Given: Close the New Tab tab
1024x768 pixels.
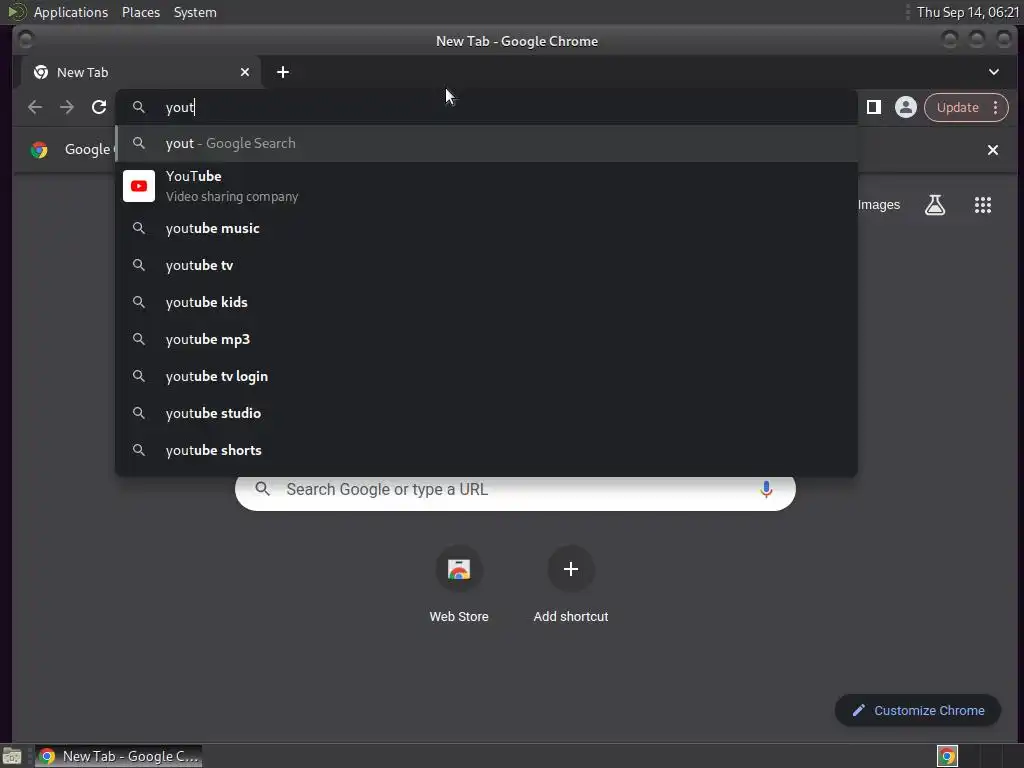Looking at the screenshot, I should tap(245, 72).
